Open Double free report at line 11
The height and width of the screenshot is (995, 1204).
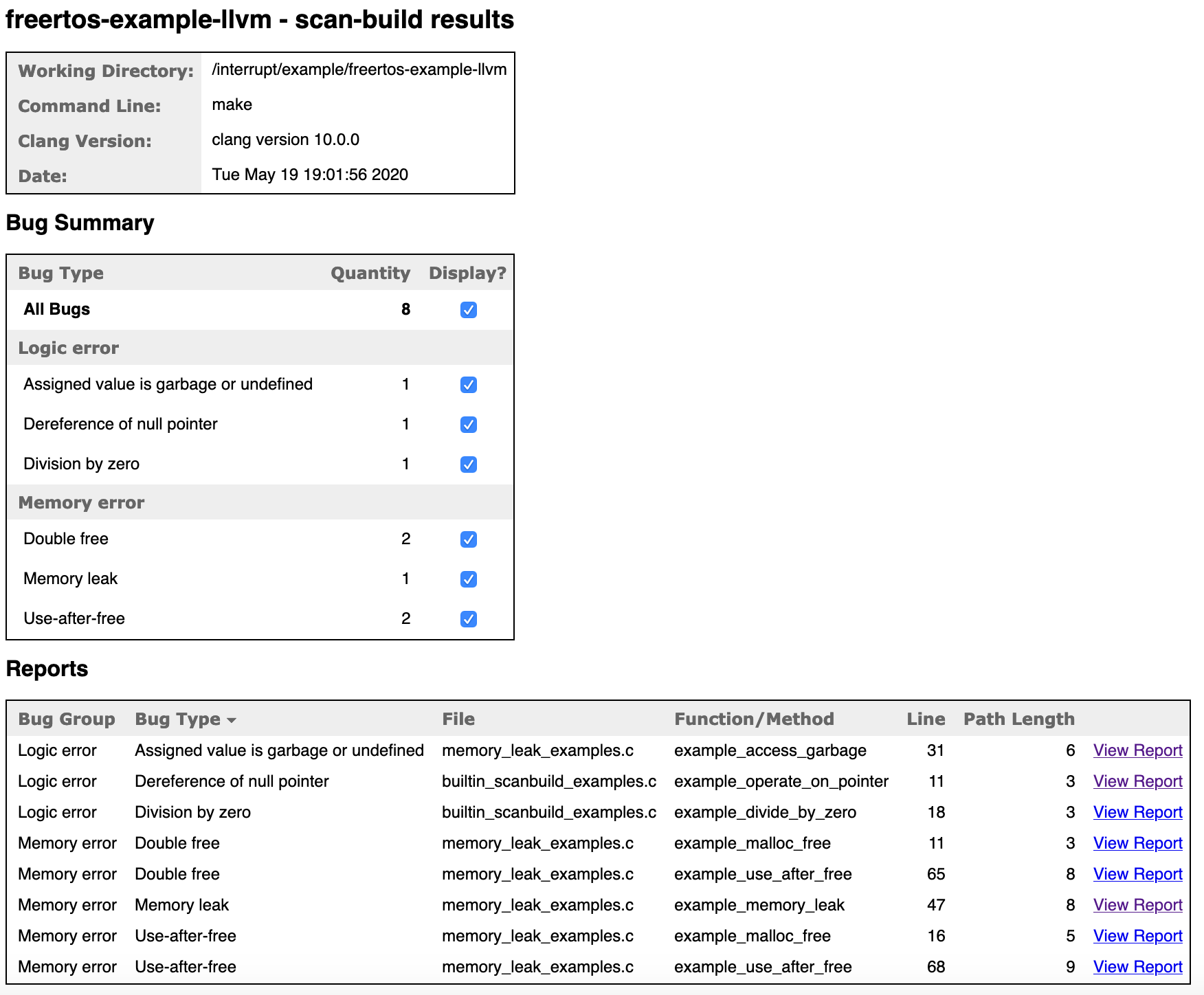(1137, 843)
